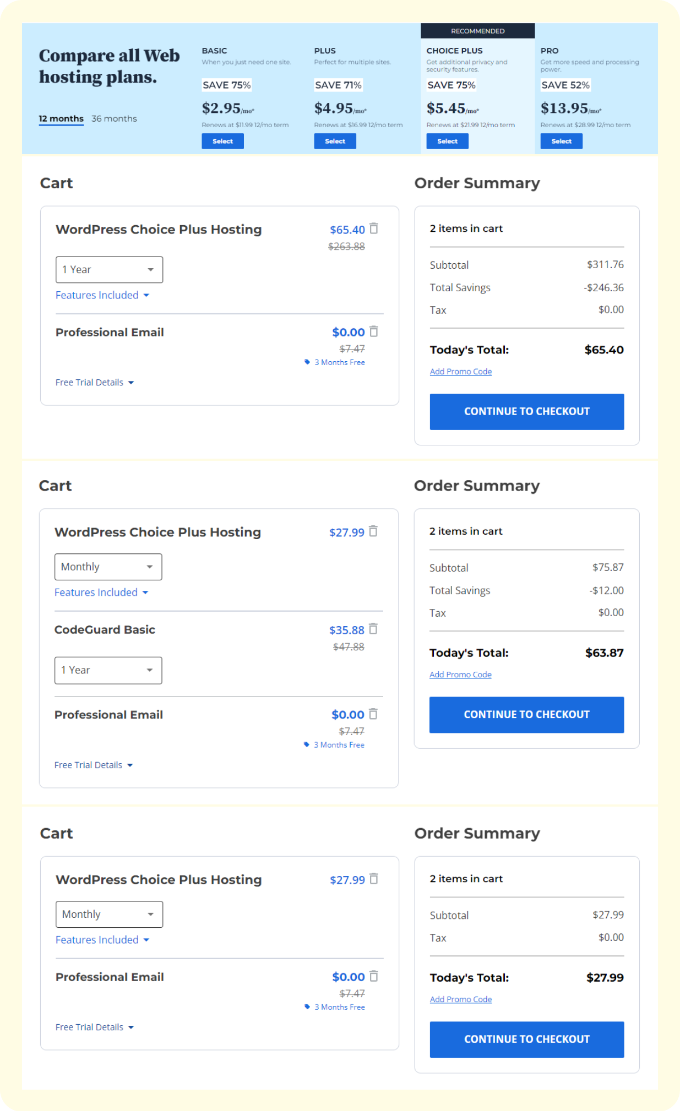The width and height of the screenshot is (680, 1111).
Task: Click Continue to Checkout for the $27.99 total
Action: pyautogui.click(x=527, y=1039)
